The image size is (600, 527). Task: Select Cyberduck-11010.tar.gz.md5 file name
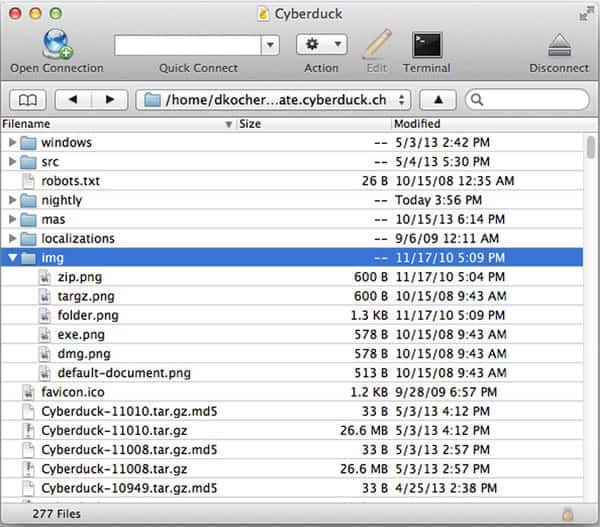point(129,411)
